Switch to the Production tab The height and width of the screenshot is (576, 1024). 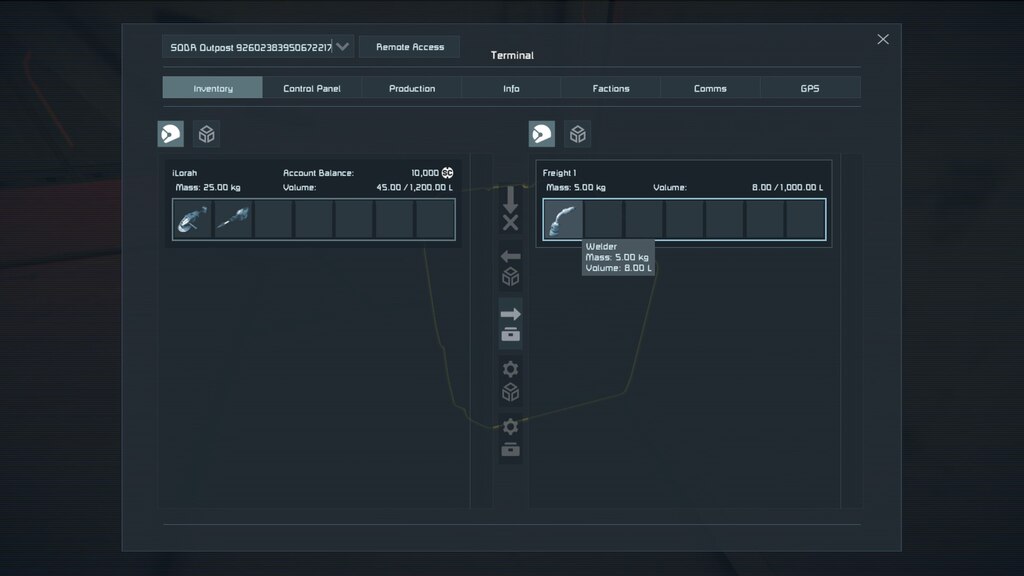point(412,88)
